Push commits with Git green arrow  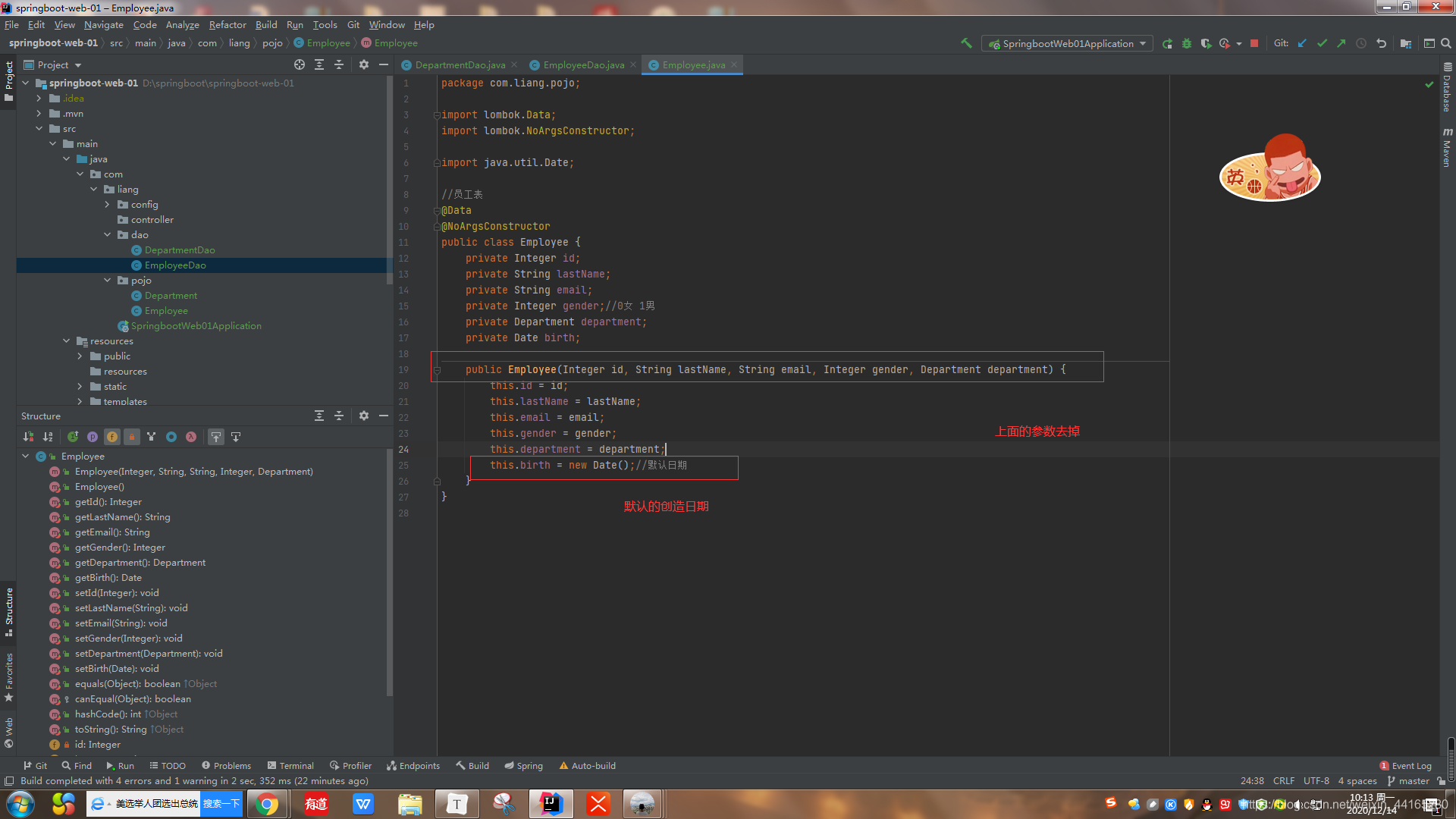point(1341,43)
